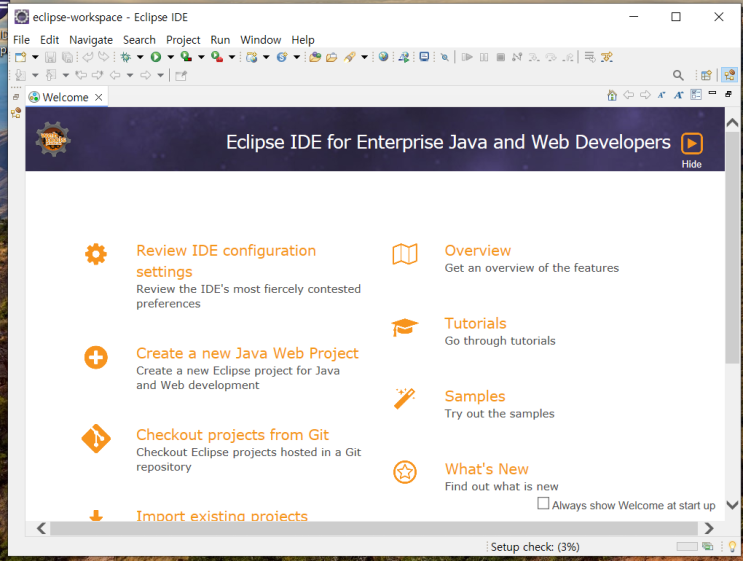Viewport: 743px width, 561px height.
Task: Expand the Search flashlight dropdown arrow
Action: (364, 57)
